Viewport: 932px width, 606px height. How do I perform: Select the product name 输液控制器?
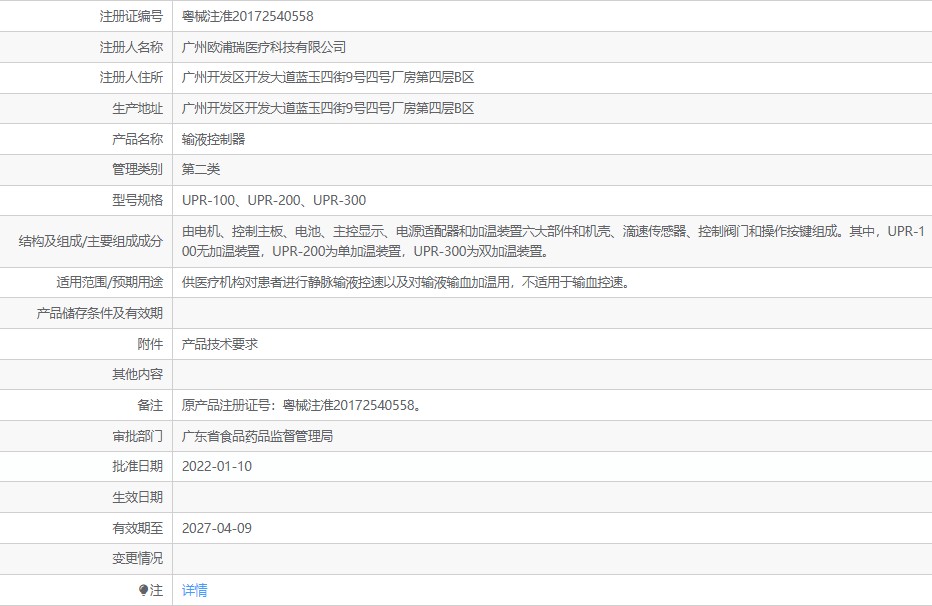click(x=213, y=139)
